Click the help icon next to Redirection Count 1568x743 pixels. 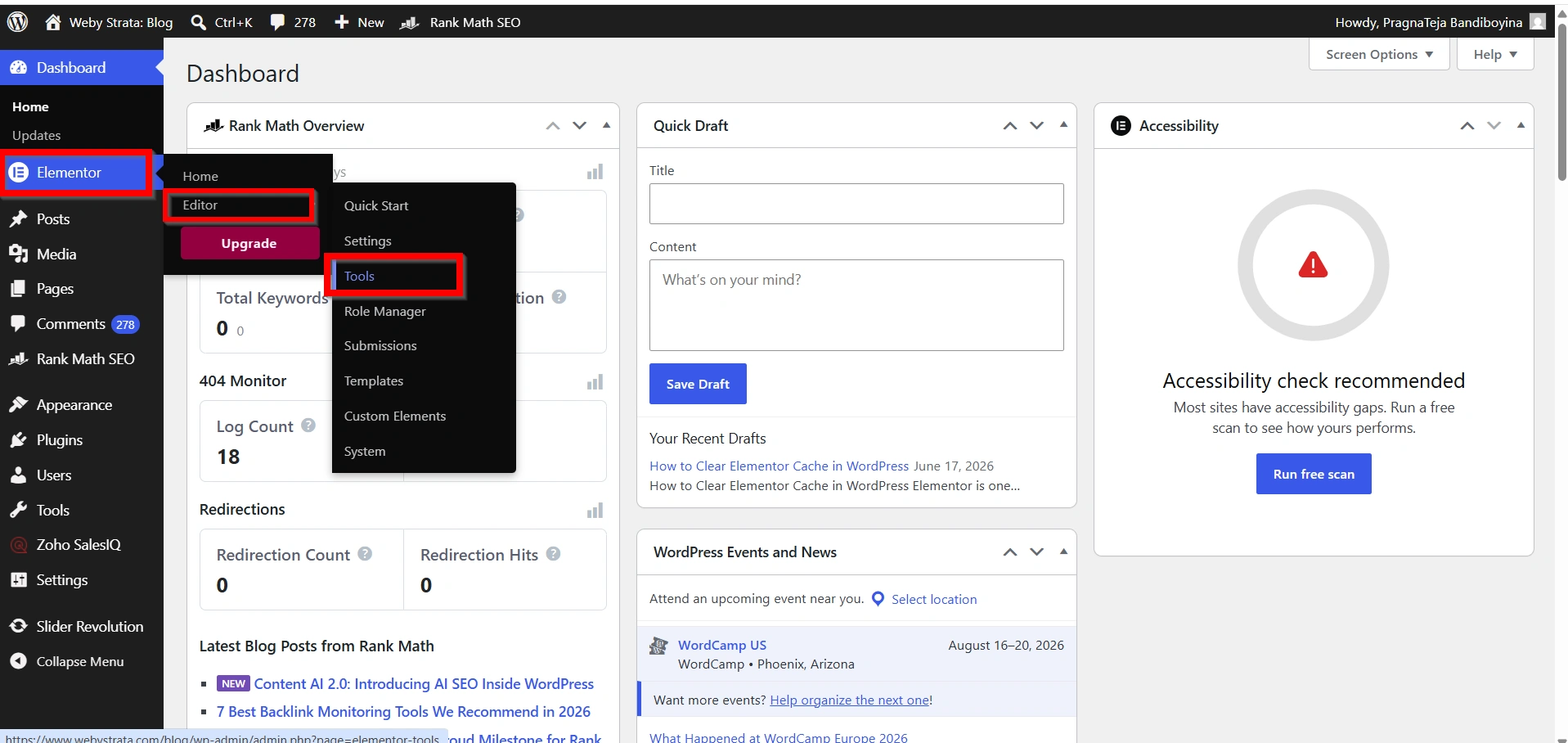coord(365,554)
